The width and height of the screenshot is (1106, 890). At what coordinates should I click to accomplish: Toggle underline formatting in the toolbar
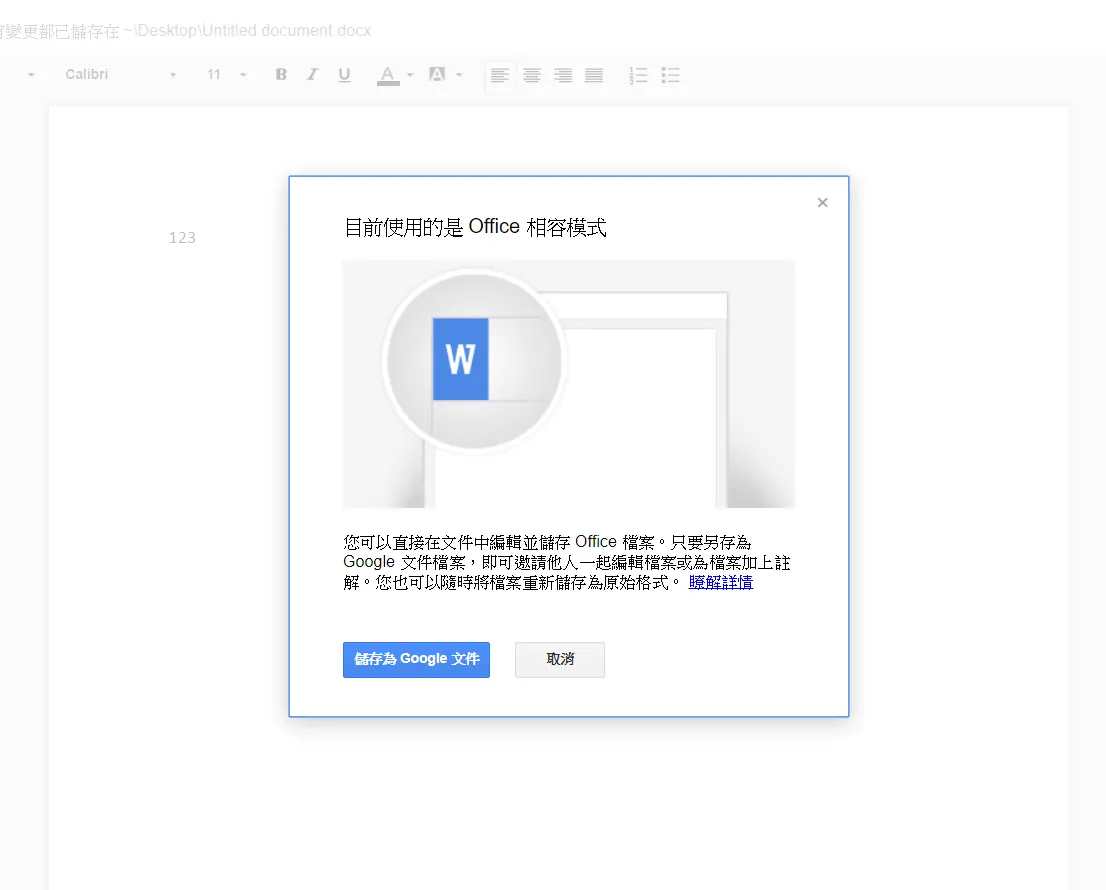[344, 75]
